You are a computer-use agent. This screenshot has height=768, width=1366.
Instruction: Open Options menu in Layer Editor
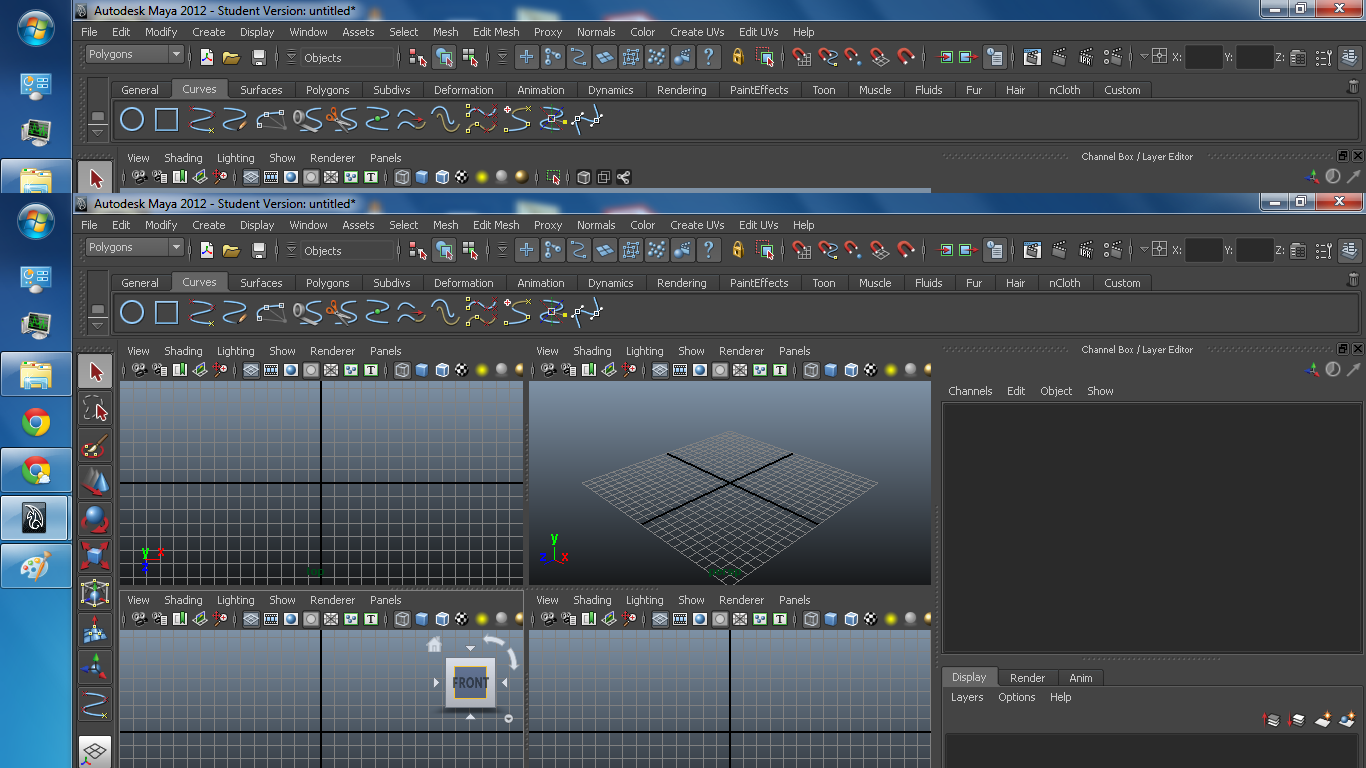[x=1016, y=697]
